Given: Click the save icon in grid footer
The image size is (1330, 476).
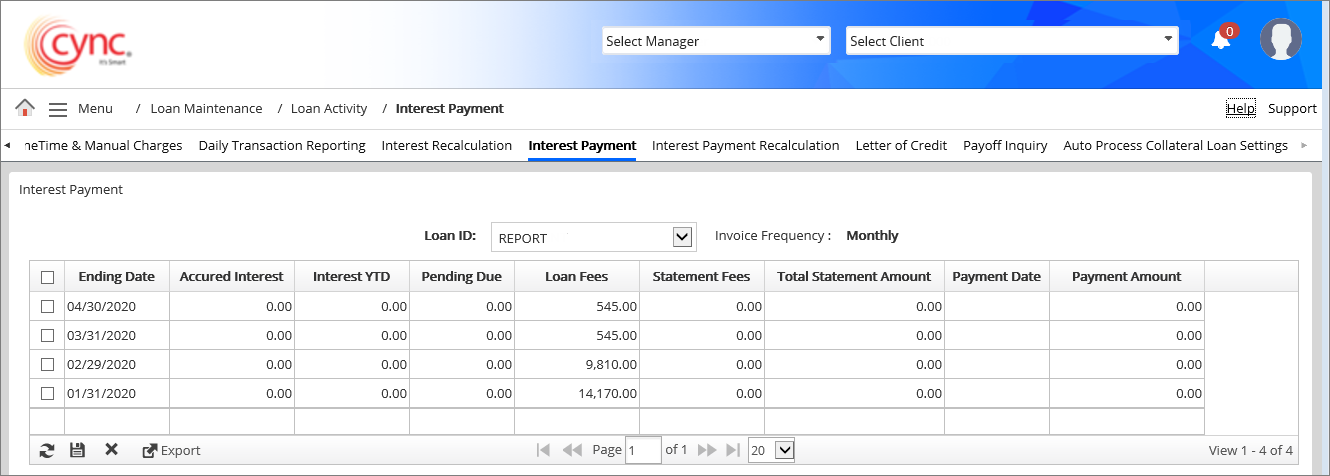Looking at the screenshot, I should (x=77, y=450).
